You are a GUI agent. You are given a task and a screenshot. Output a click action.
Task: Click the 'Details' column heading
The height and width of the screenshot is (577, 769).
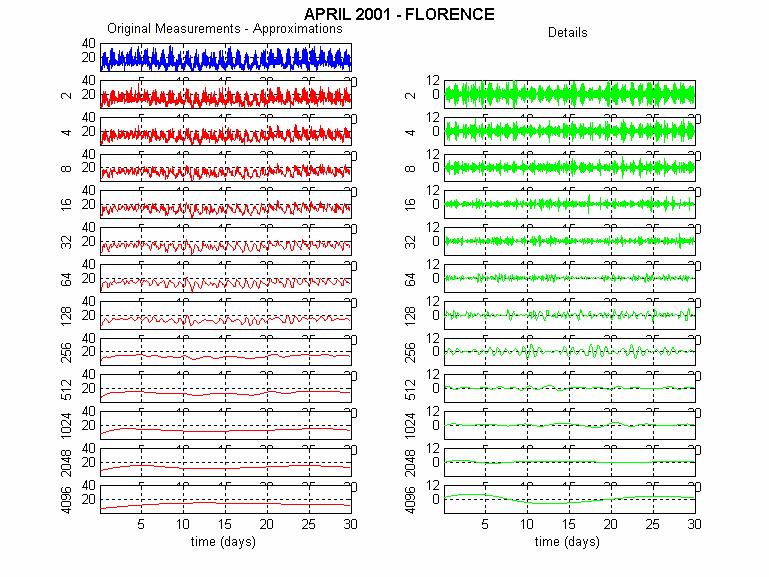[567, 32]
